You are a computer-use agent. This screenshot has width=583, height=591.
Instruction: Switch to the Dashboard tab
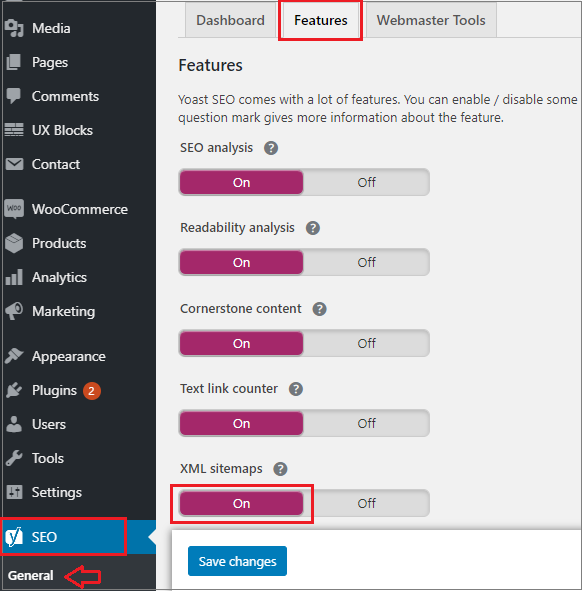(231, 20)
